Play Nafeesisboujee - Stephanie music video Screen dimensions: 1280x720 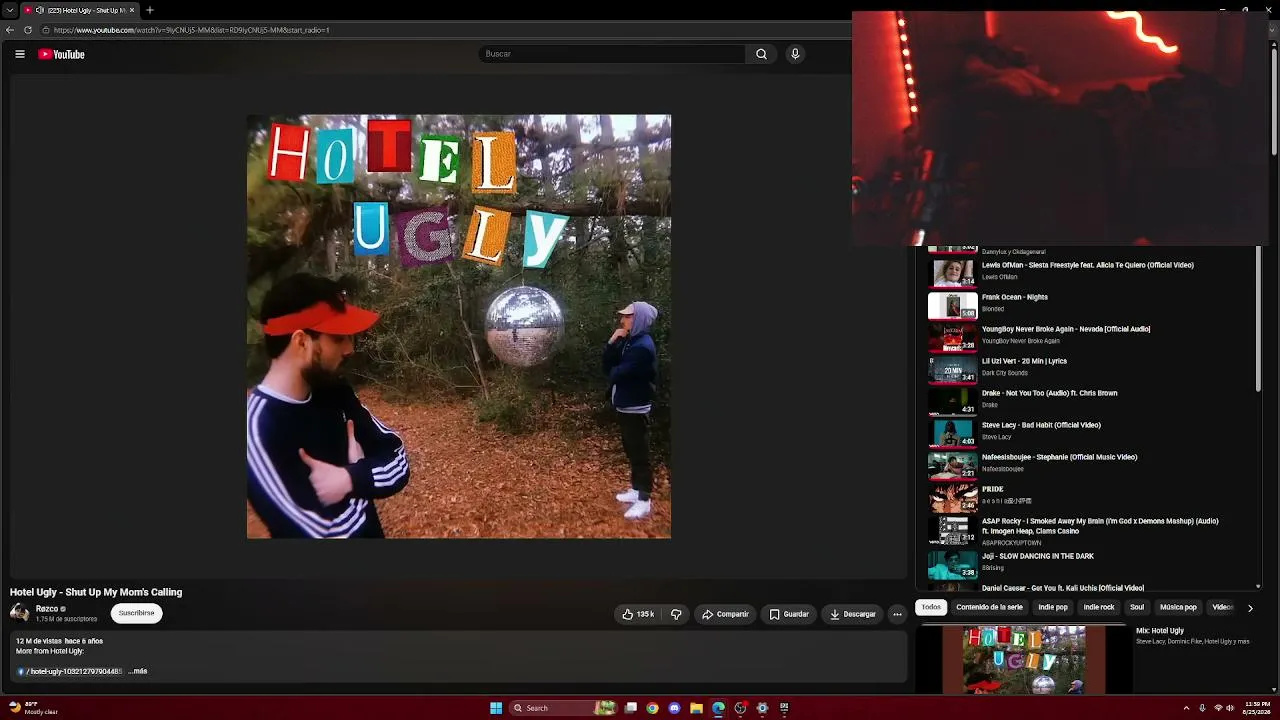pos(1090,463)
